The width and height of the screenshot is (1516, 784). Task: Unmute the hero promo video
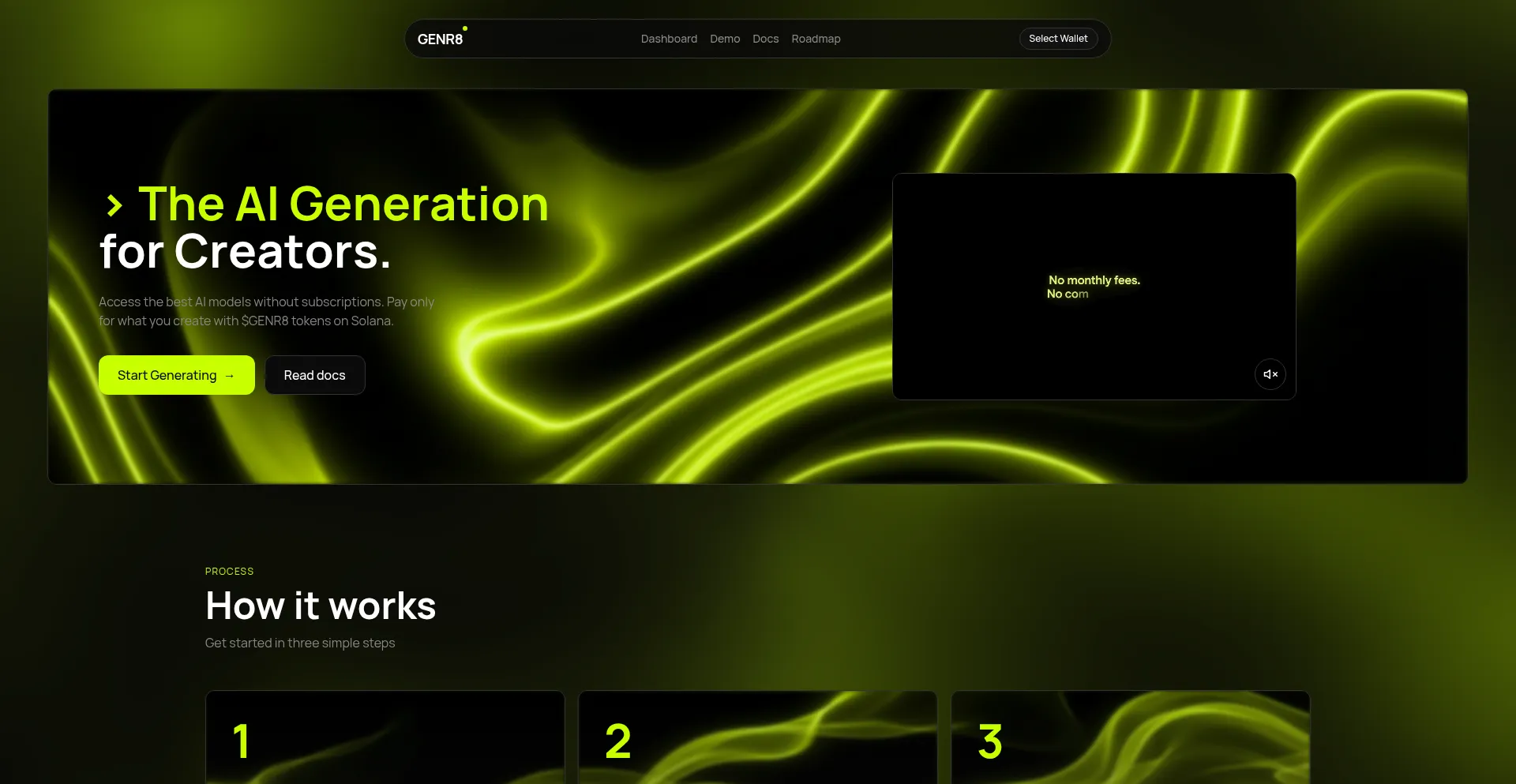(x=1270, y=373)
